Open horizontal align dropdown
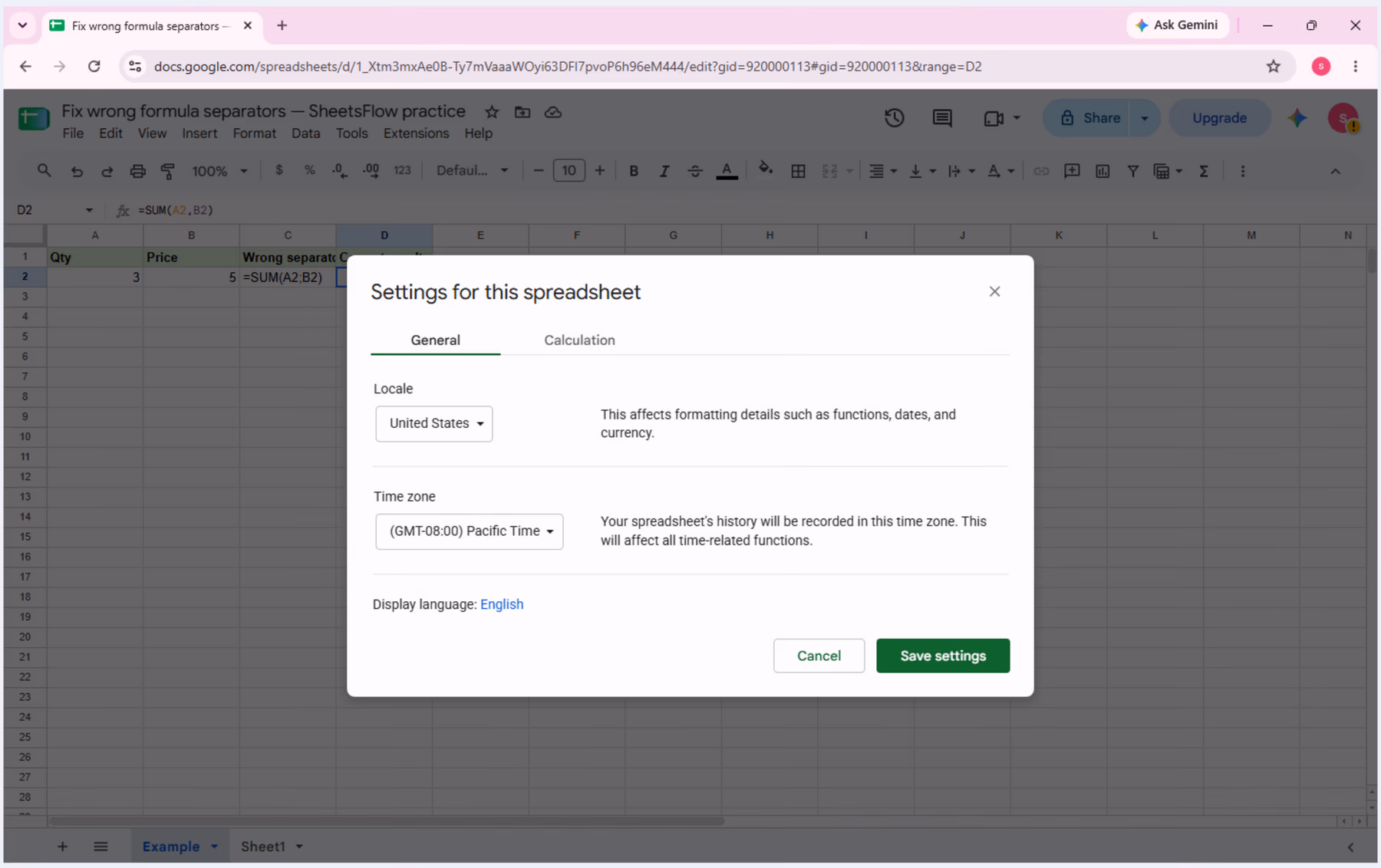The width and height of the screenshot is (1381, 868). [x=882, y=171]
